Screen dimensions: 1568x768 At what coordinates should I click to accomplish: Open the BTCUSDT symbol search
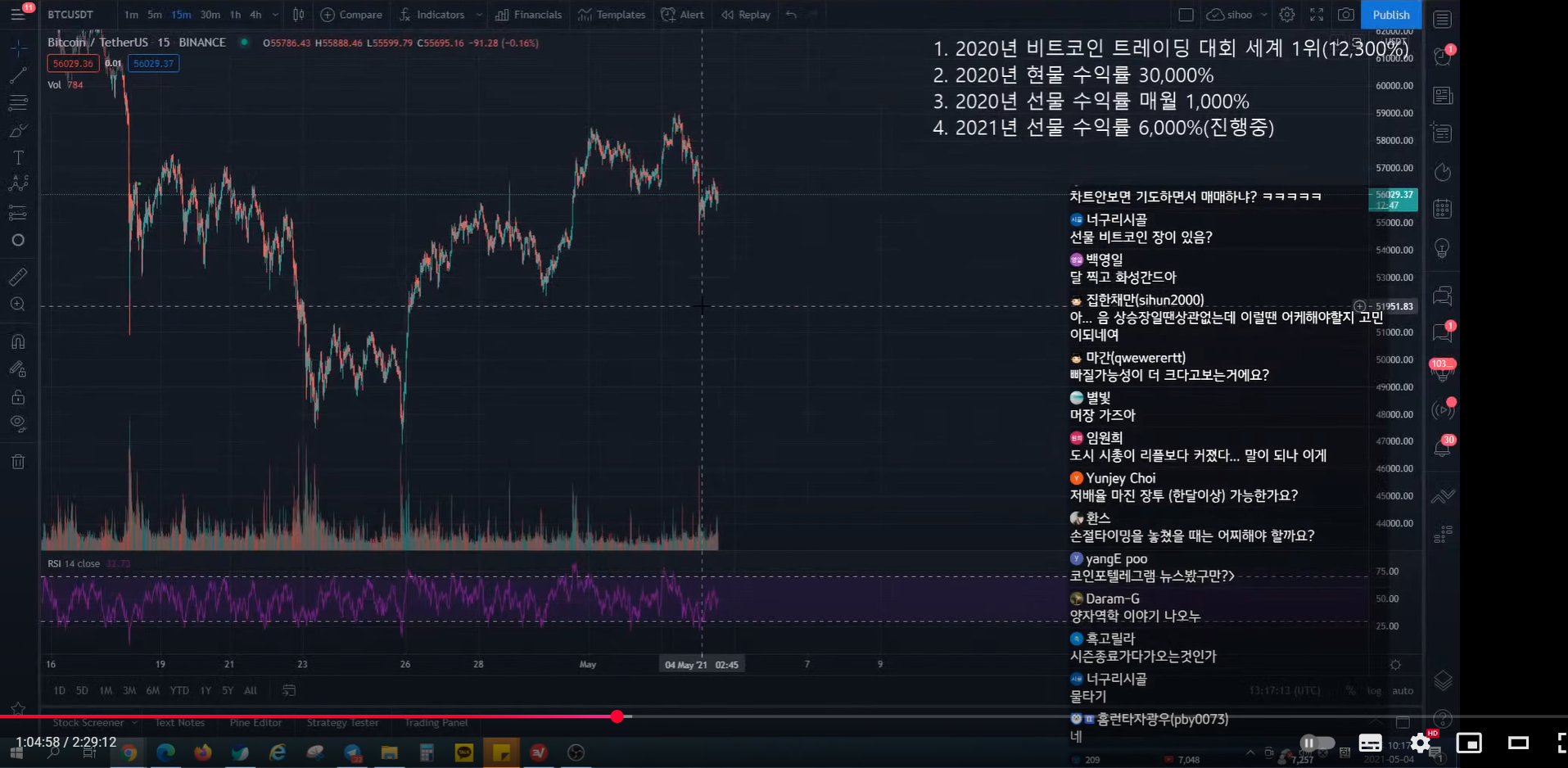70,15
